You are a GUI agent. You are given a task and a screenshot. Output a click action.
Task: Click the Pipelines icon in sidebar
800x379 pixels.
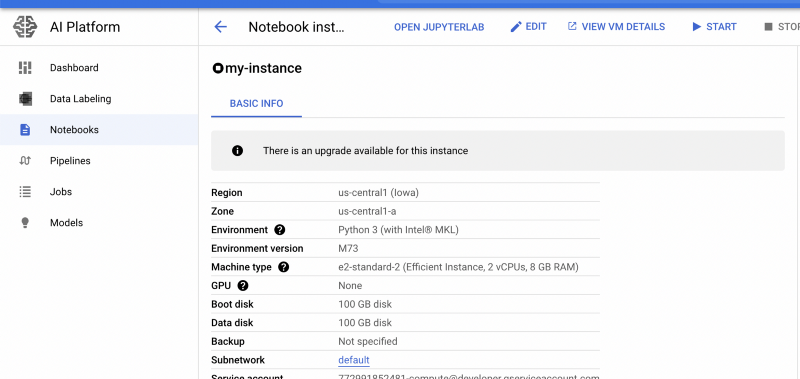(x=25, y=161)
